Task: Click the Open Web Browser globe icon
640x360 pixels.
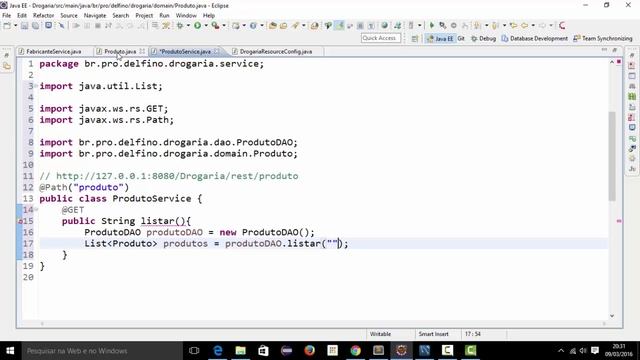Action: pyautogui.click(x=384, y=26)
